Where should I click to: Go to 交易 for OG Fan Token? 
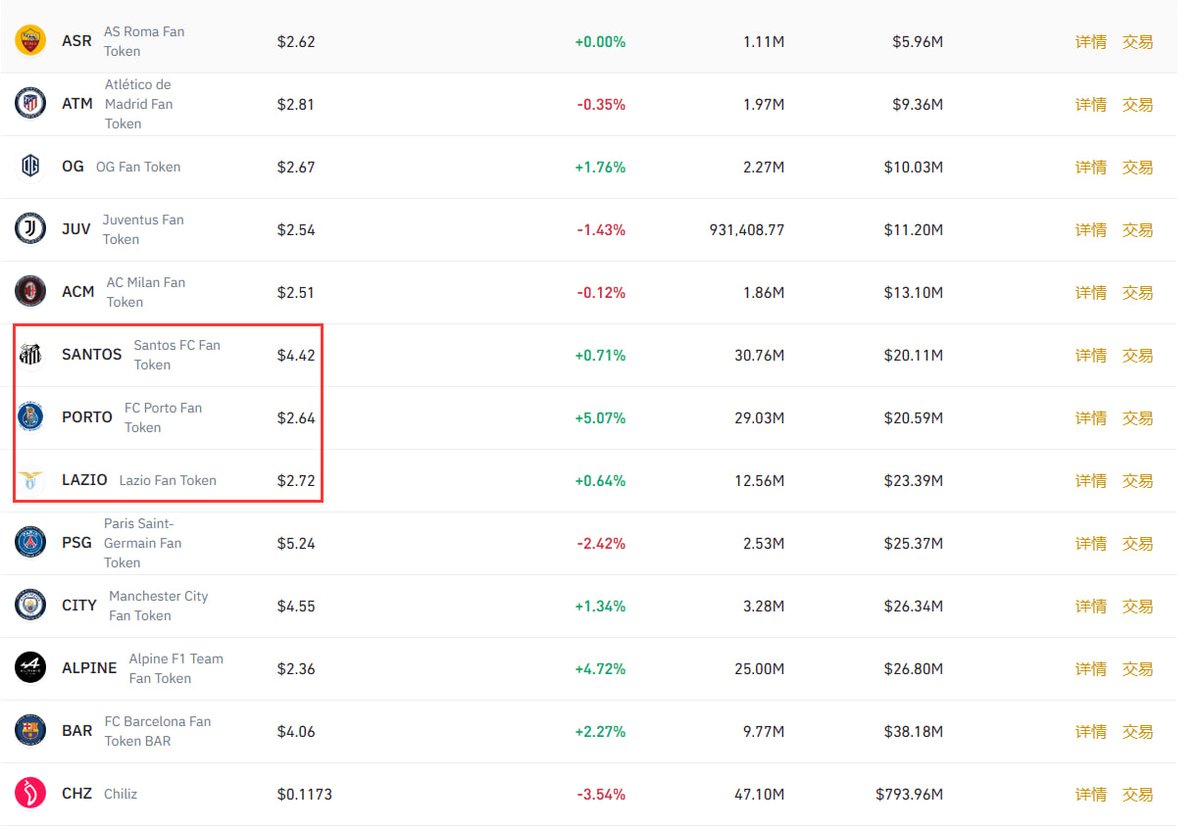(x=1137, y=167)
